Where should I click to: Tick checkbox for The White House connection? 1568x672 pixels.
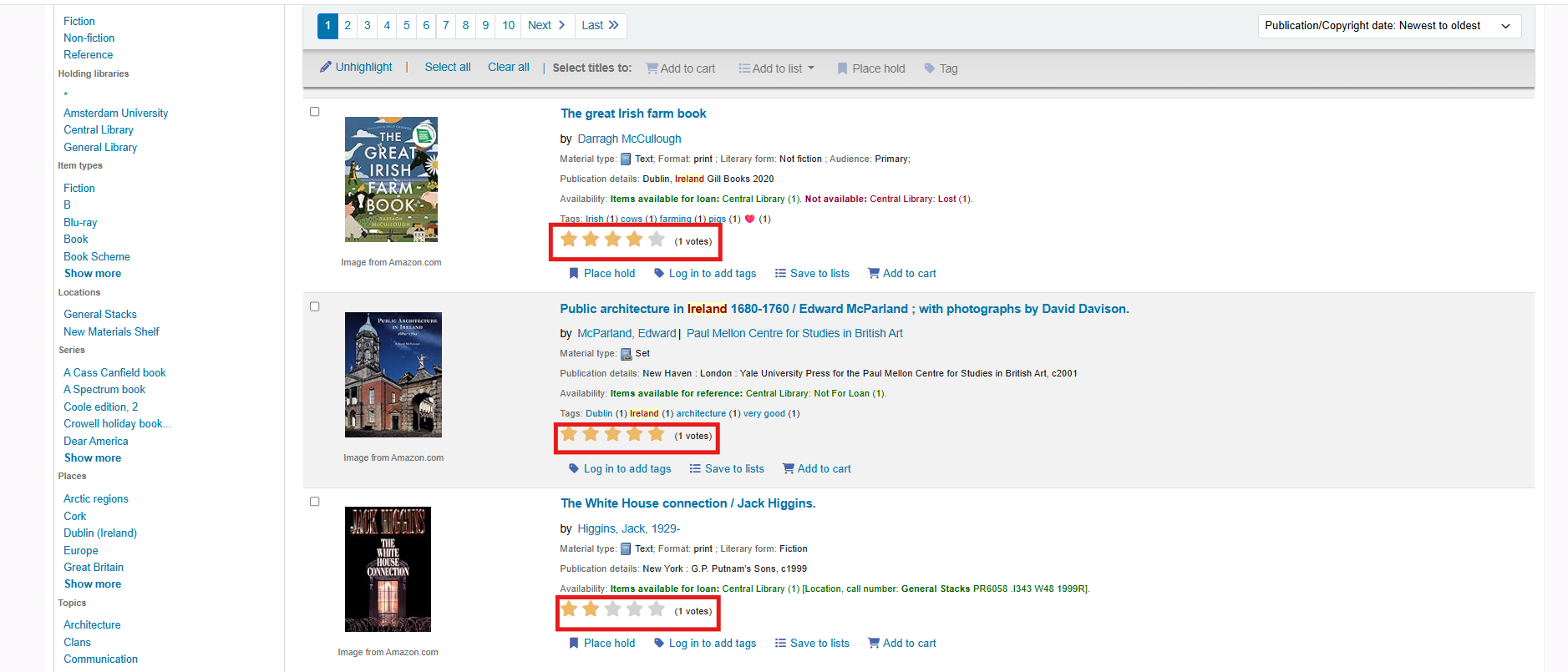[315, 502]
